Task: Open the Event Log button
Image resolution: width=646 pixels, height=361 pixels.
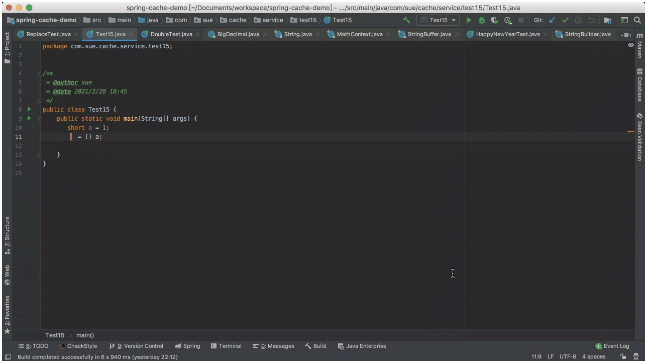Action: tap(612, 346)
